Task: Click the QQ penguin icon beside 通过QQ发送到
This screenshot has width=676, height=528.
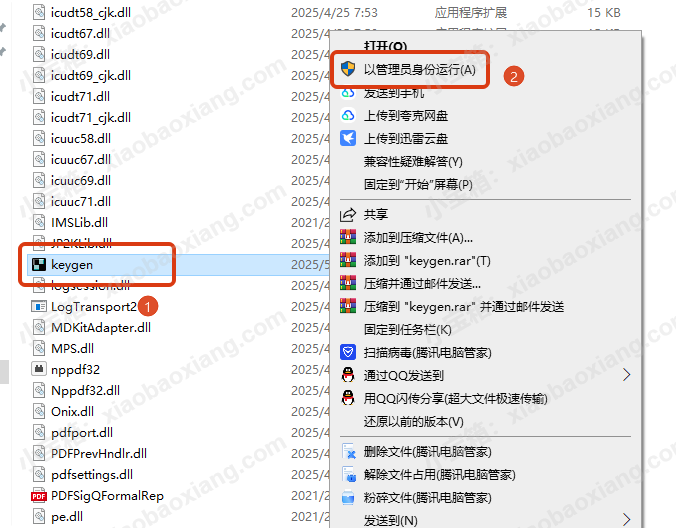Action: [347, 375]
